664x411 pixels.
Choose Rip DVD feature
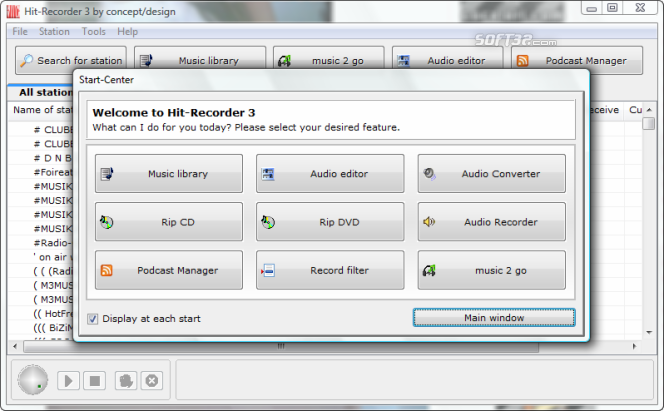pos(330,222)
